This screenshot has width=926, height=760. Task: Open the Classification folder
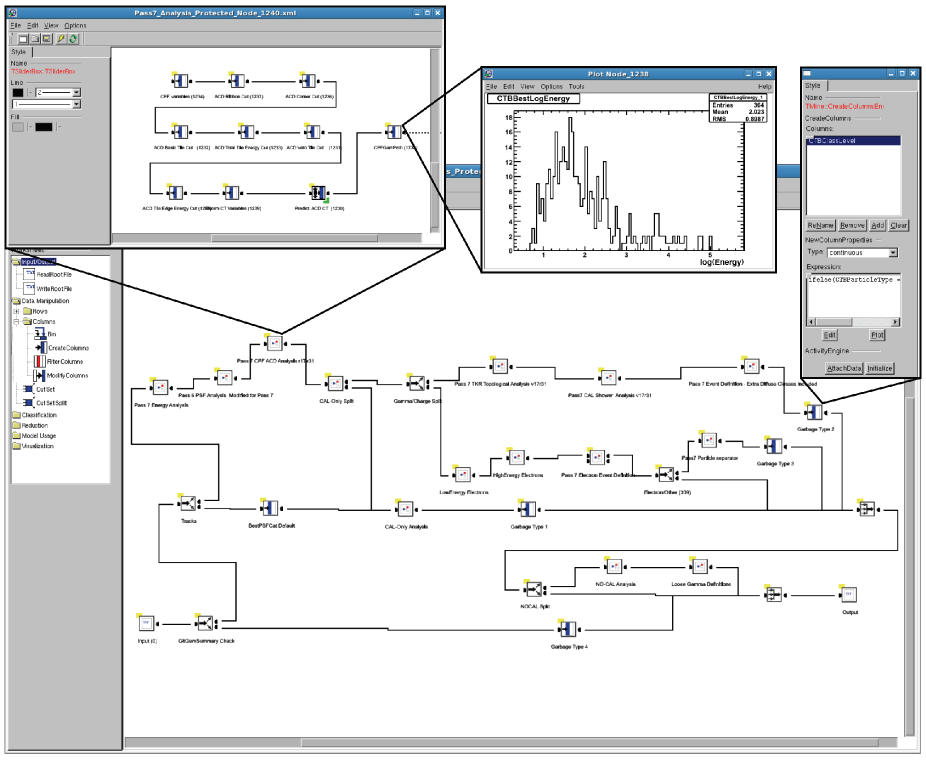pos(34,415)
